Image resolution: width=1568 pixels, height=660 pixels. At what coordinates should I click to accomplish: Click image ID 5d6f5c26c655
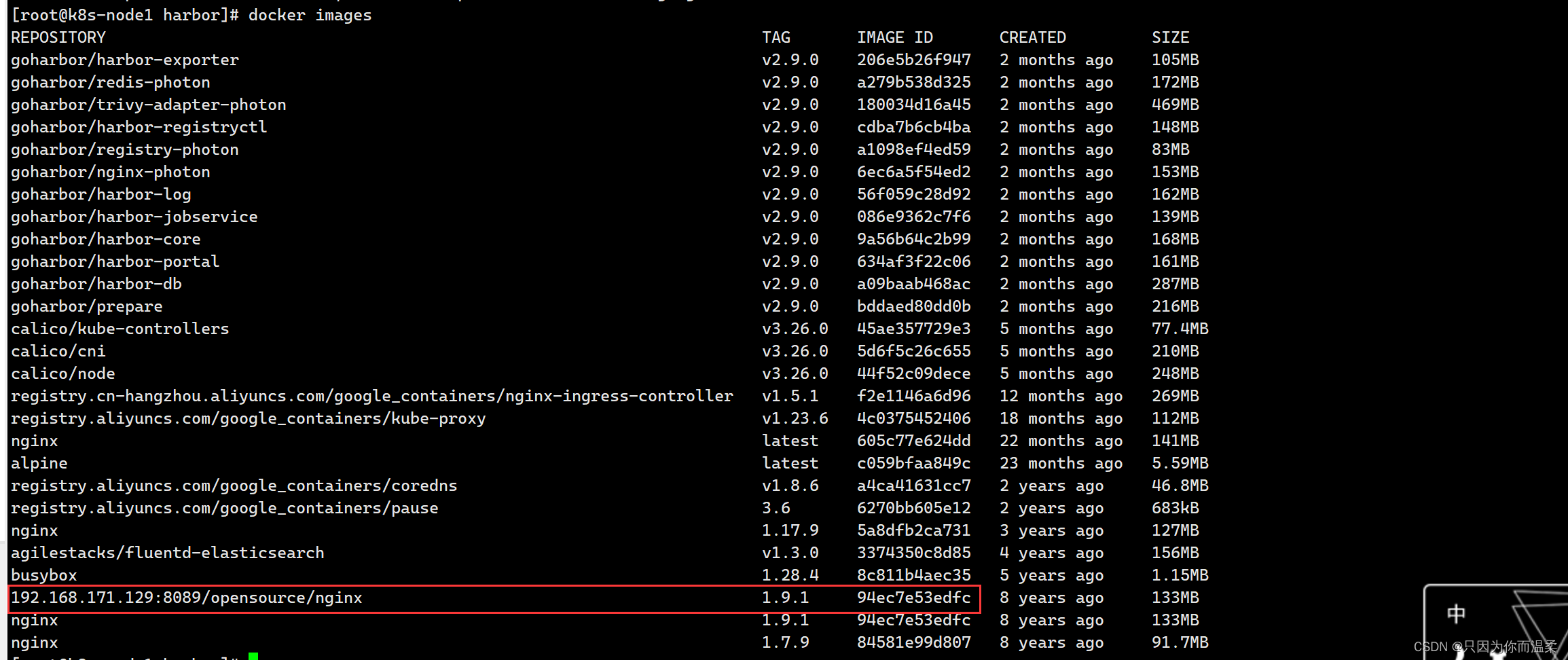pyautogui.click(x=914, y=351)
